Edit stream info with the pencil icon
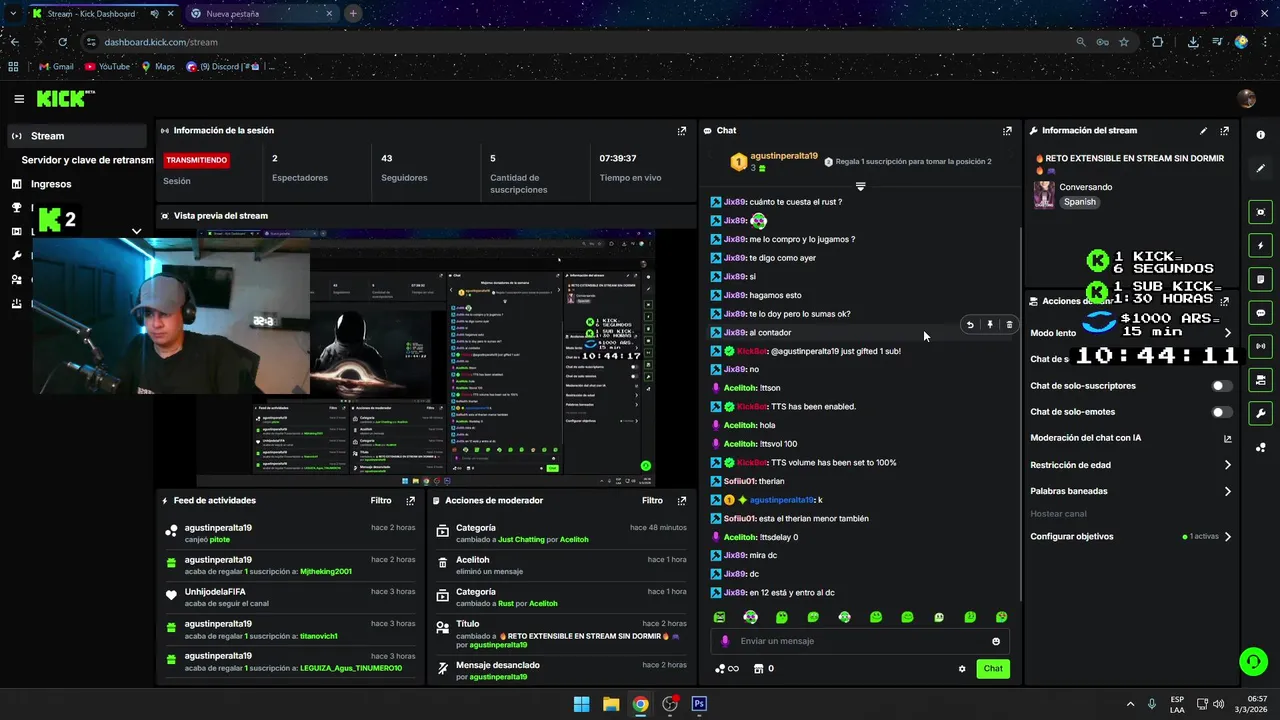This screenshot has width=1280, height=720. click(1203, 130)
